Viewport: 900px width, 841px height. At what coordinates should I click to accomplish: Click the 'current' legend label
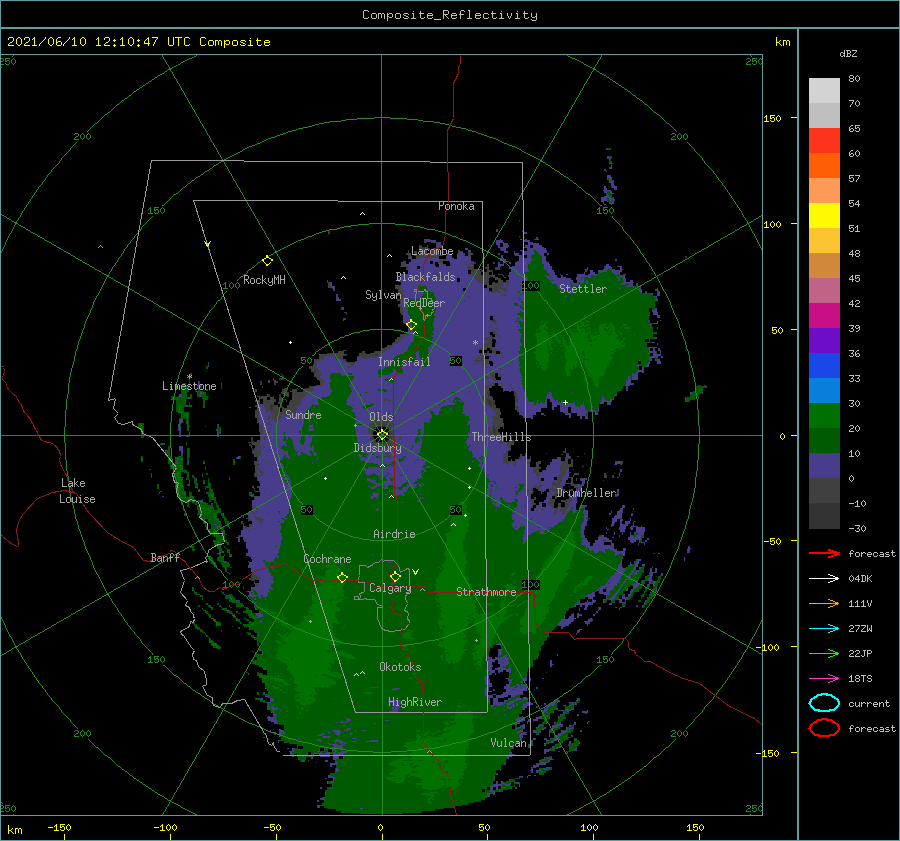(868, 704)
